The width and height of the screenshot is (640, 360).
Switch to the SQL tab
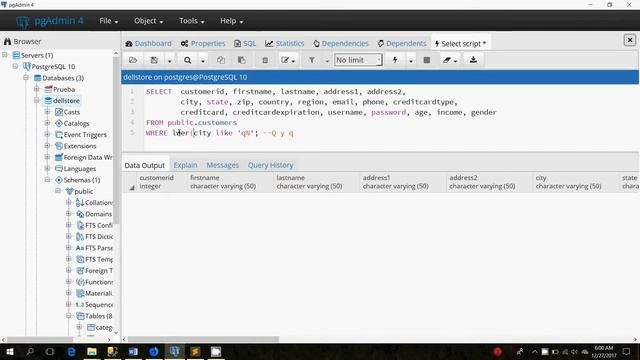click(245, 43)
